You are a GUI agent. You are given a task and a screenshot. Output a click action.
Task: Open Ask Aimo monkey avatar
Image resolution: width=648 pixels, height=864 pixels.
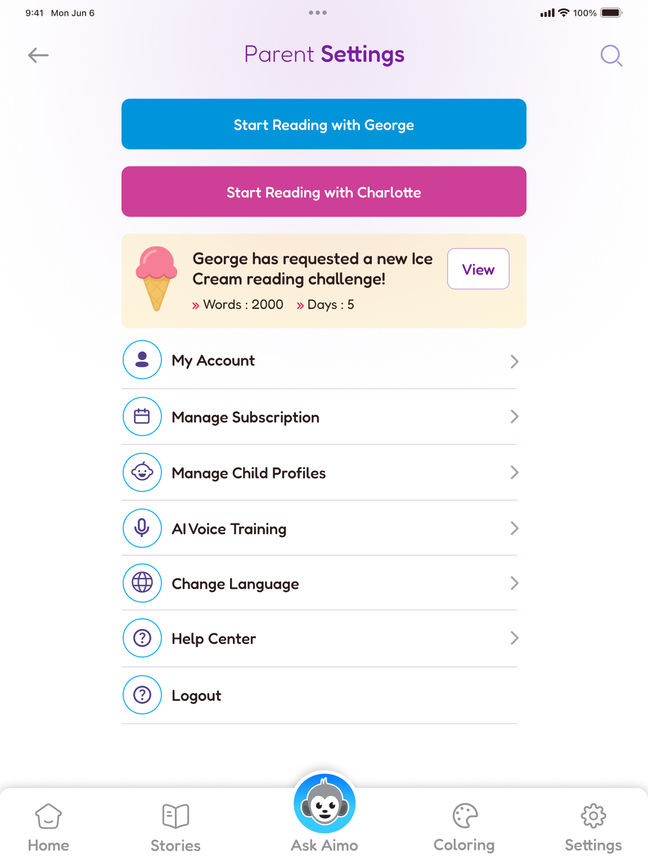pyautogui.click(x=324, y=804)
